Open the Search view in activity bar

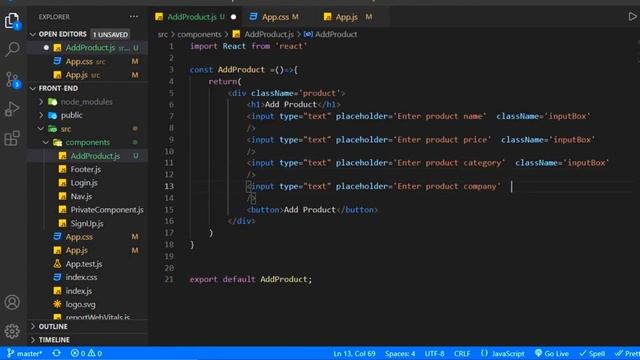click(12, 49)
